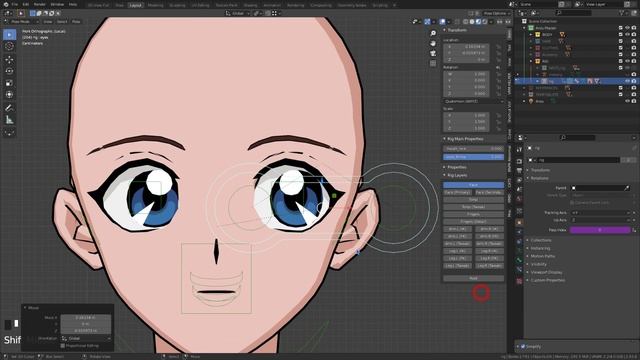640x360 pixels.
Task: Toggle the Face (Primary) rig layer button
Action: [x=458, y=192]
